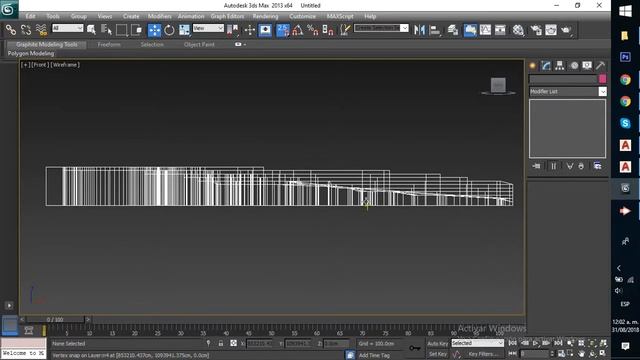Switch to the Freeform ribbon tab

pos(109,44)
